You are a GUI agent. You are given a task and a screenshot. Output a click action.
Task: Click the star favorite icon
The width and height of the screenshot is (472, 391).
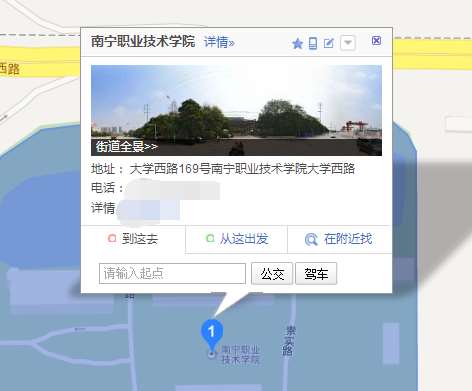pyautogui.click(x=297, y=43)
